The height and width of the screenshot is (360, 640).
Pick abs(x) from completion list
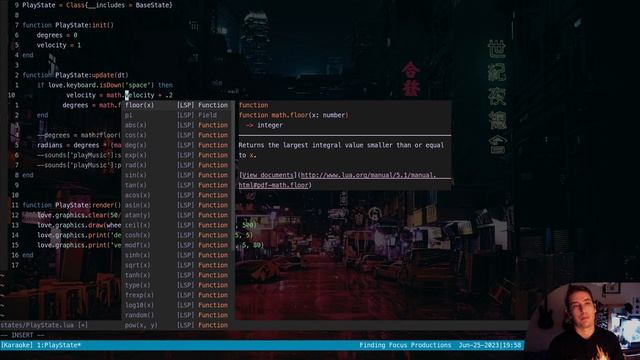(178, 125)
